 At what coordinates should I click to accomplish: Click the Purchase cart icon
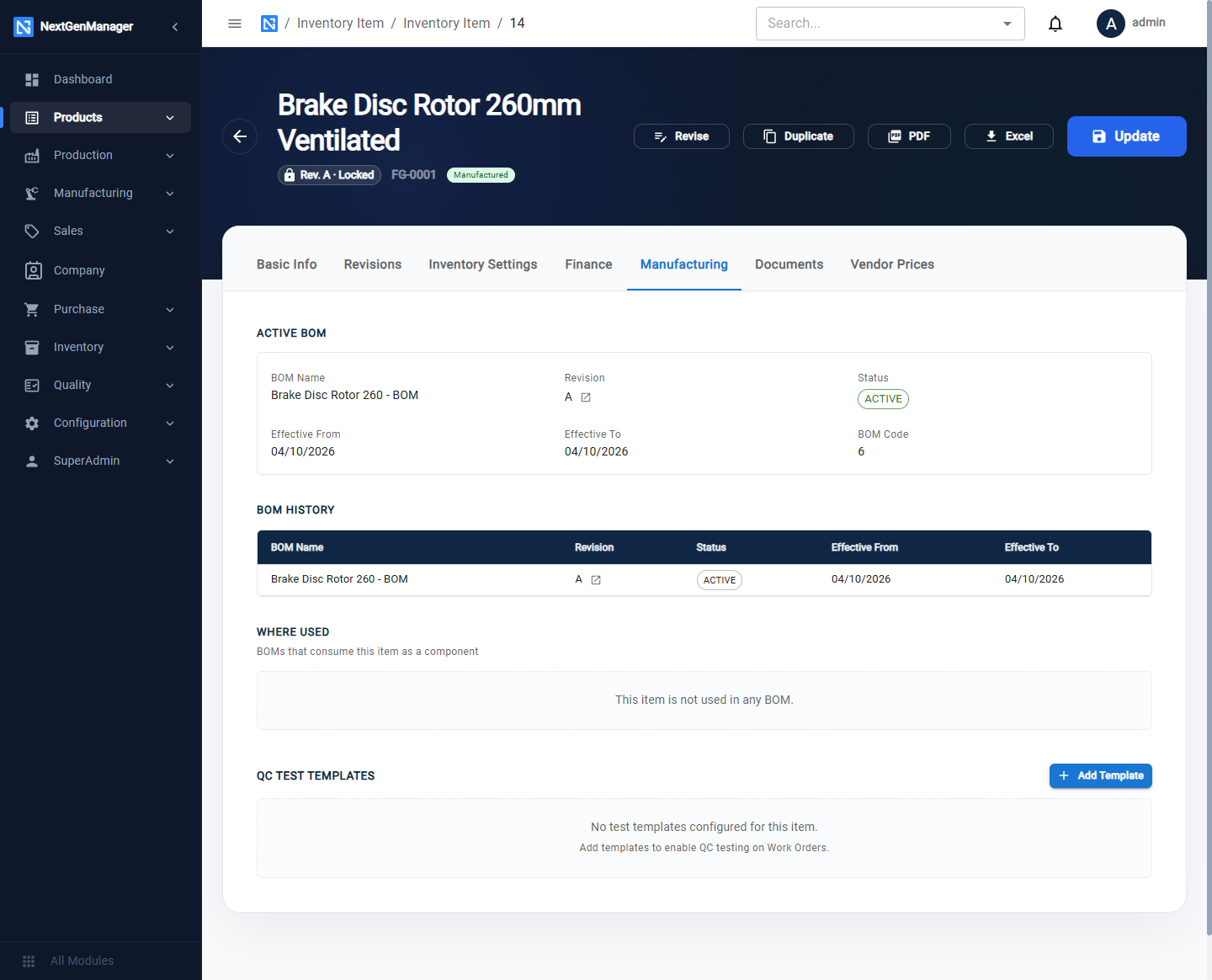tap(32, 310)
